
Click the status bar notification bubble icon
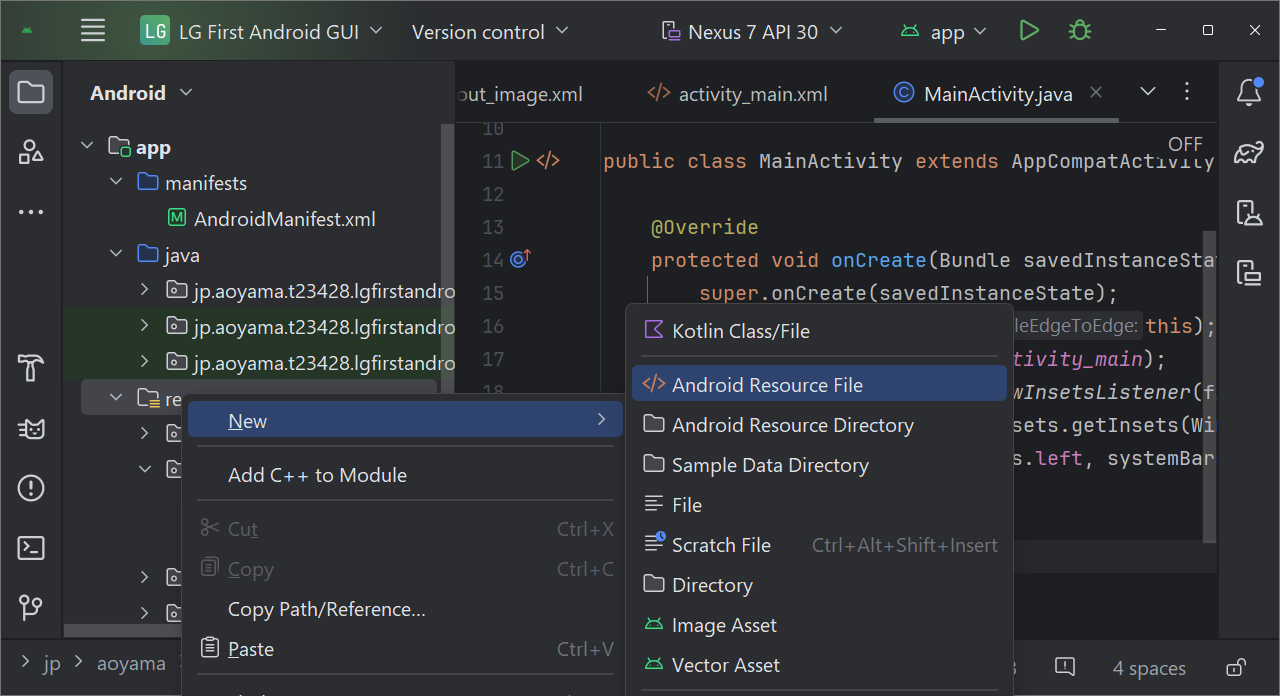(1065, 666)
